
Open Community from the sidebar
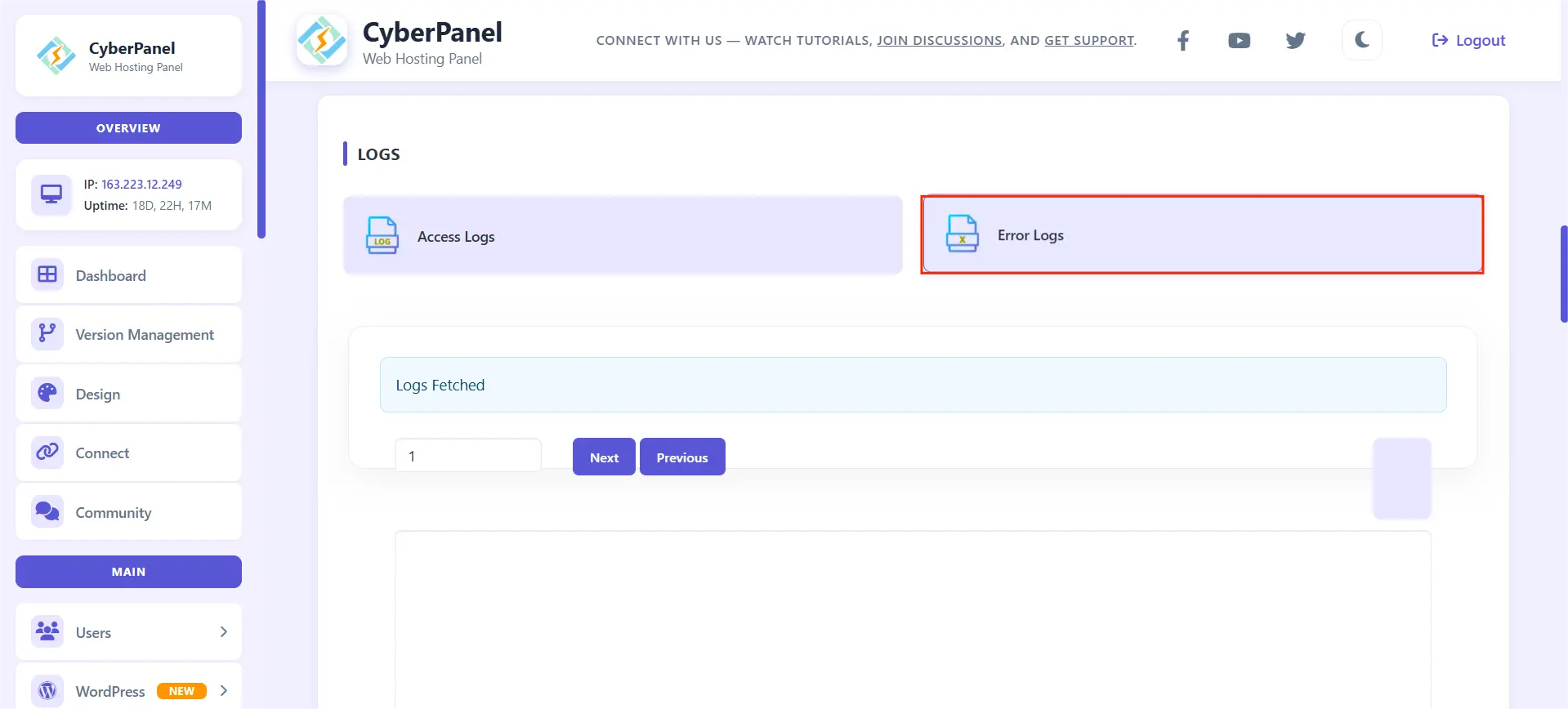click(x=128, y=512)
